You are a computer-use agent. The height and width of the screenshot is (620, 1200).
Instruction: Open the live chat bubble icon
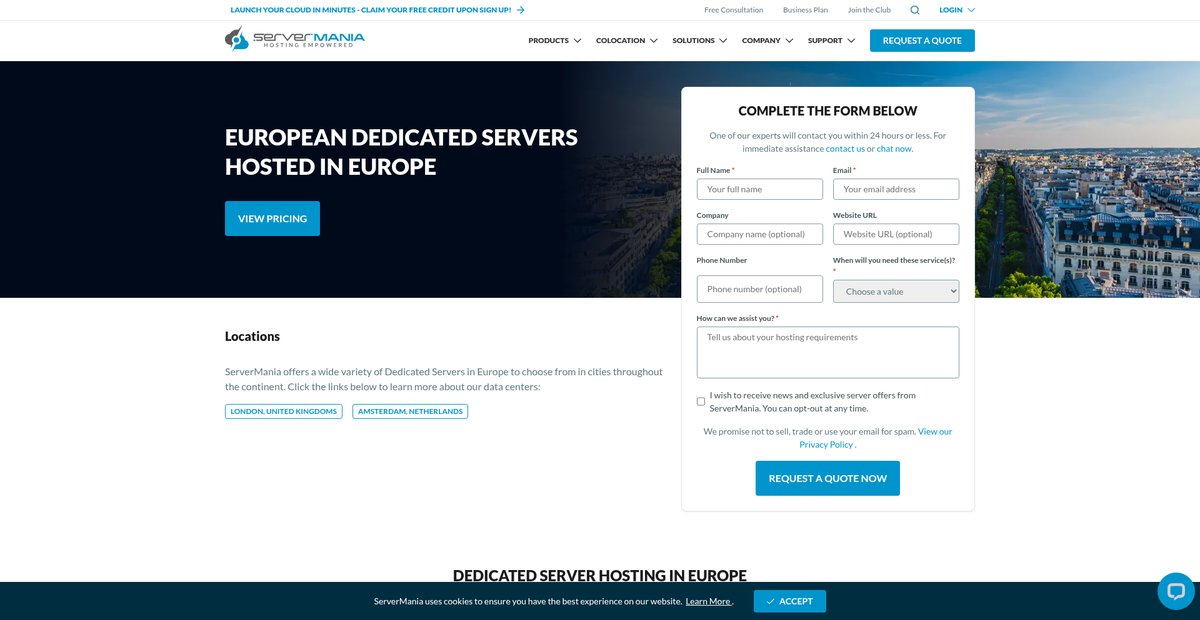1175,591
